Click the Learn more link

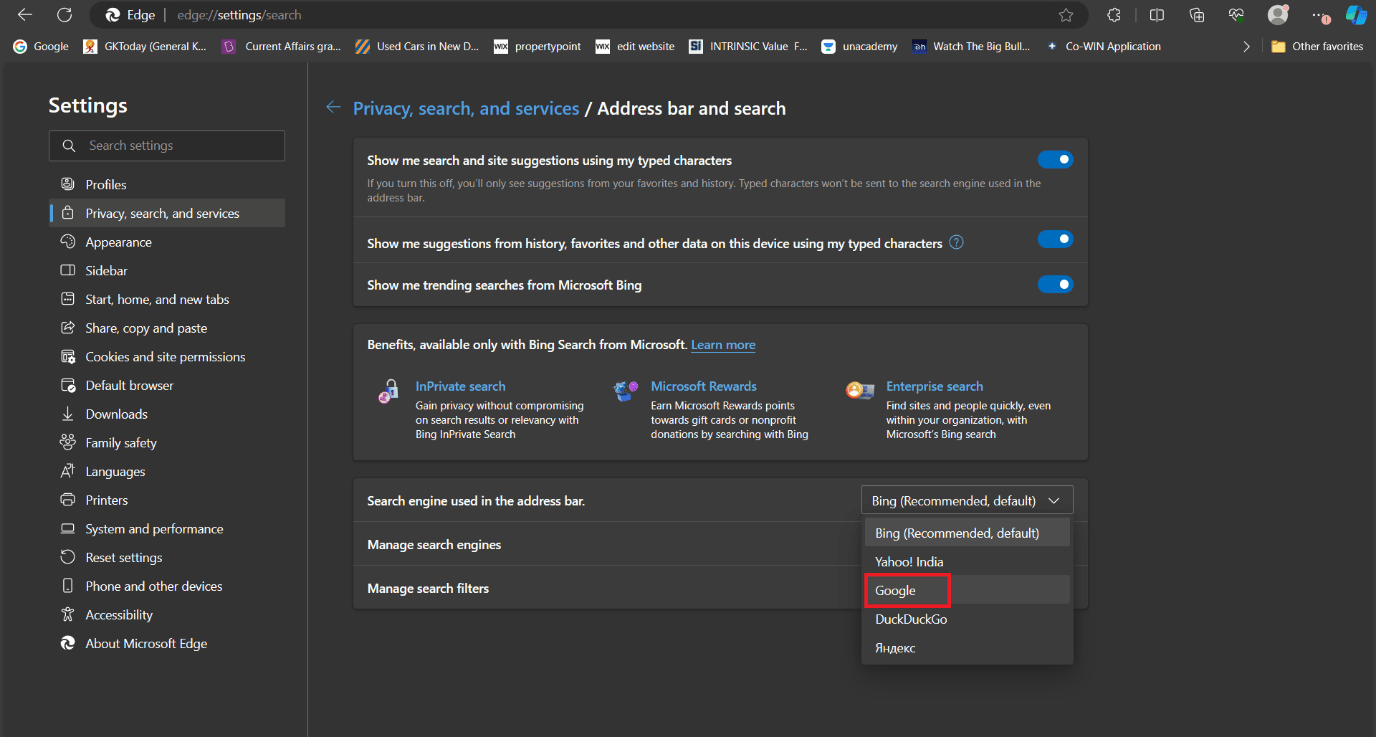(723, 345)
